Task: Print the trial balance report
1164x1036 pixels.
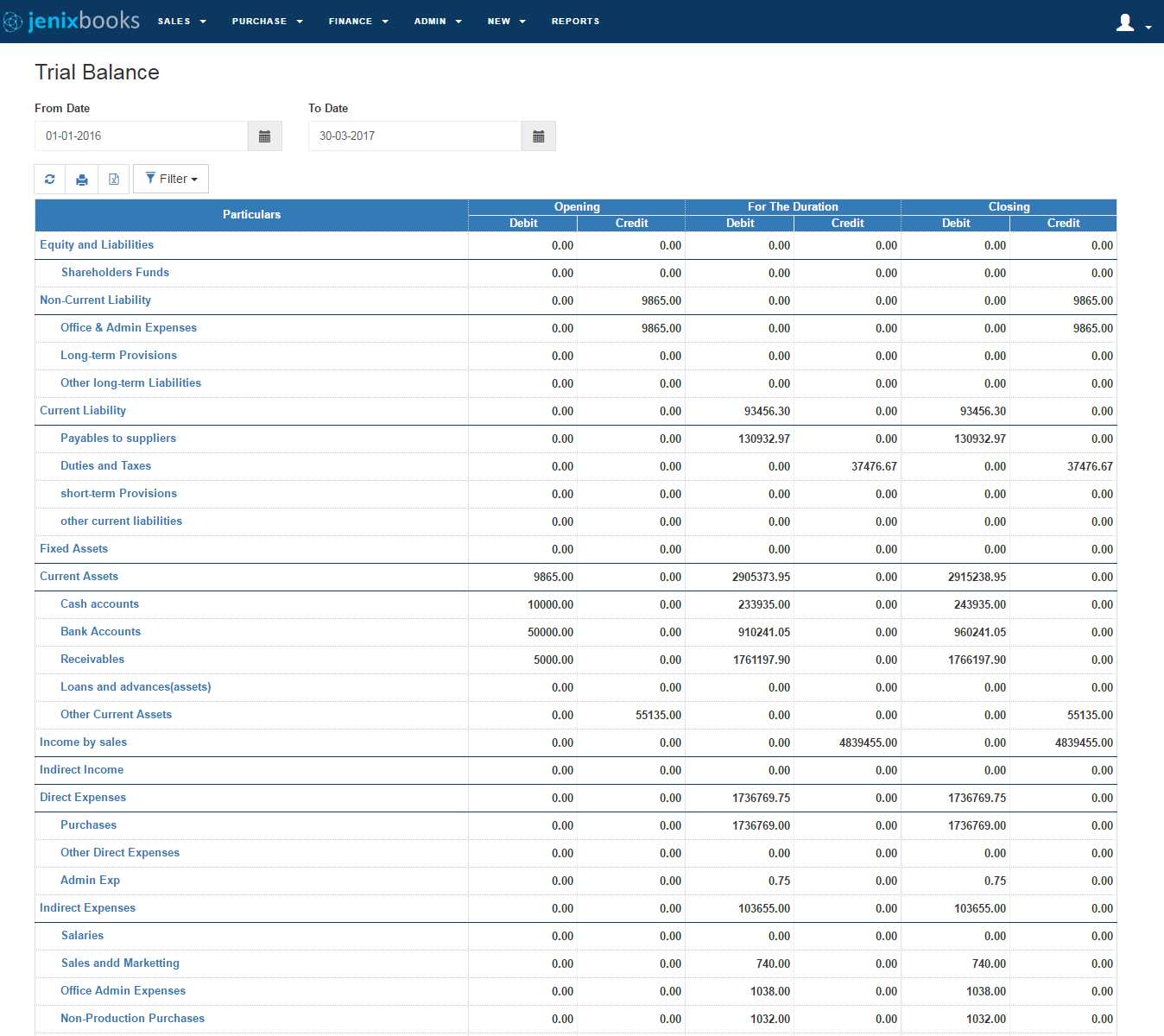Action: coord(82,179)
